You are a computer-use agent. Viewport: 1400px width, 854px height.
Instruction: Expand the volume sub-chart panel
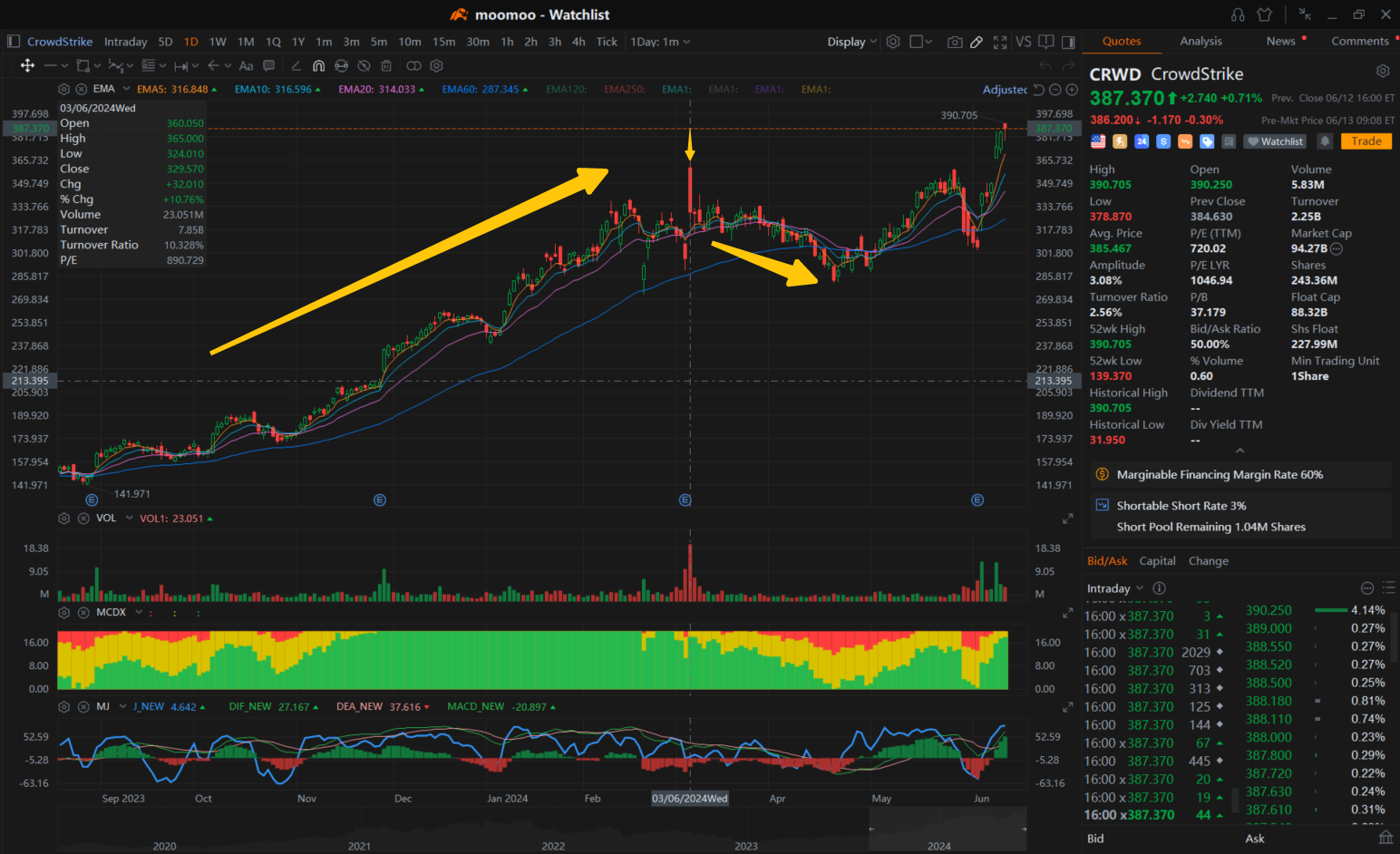1067,519
